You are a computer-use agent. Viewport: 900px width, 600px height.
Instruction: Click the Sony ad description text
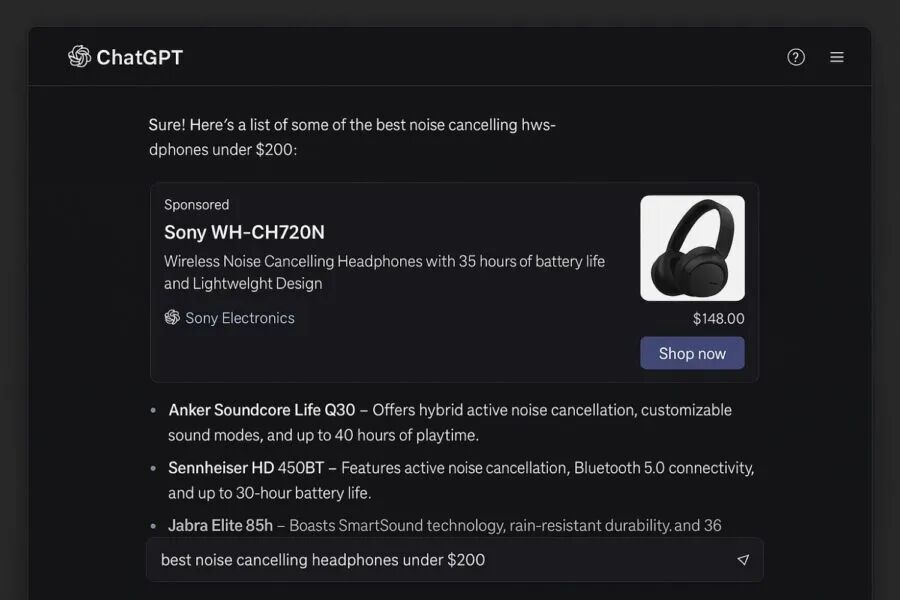[x=384, y=272]
